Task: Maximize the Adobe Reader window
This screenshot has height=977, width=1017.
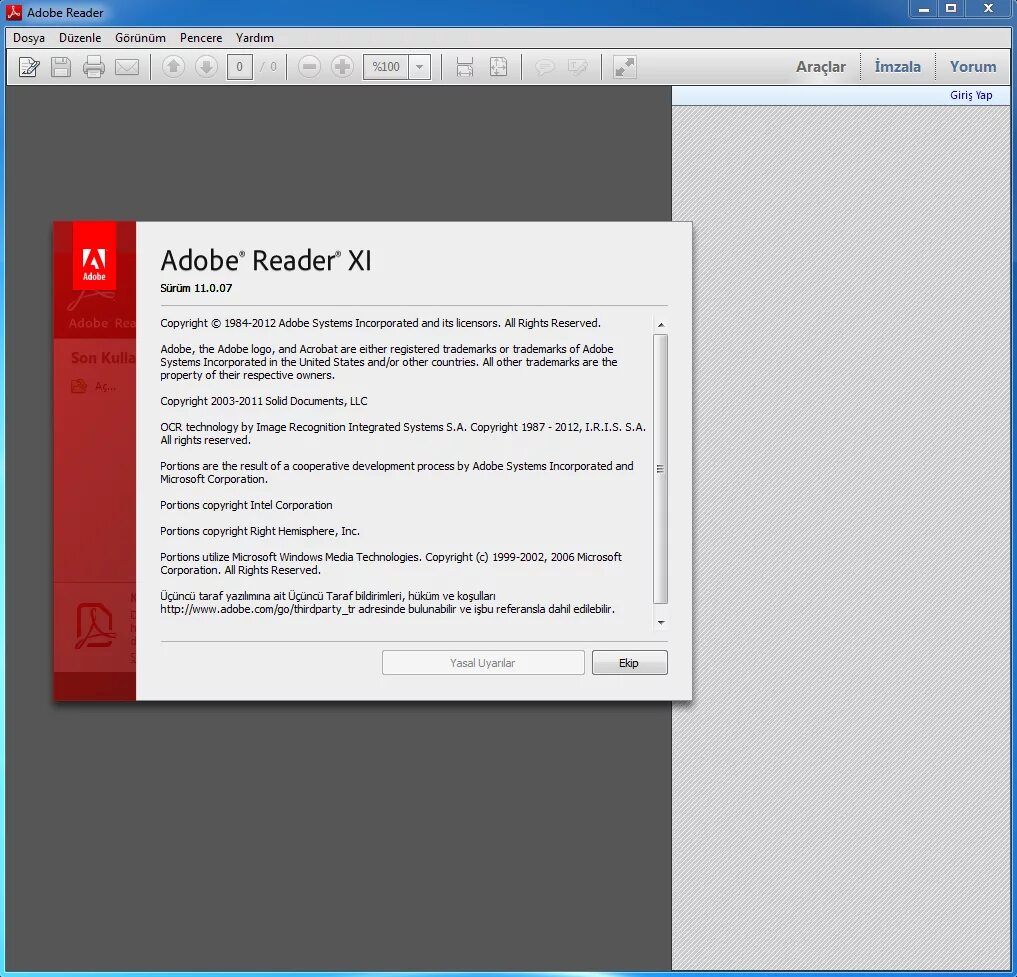Action: (951, 9)
